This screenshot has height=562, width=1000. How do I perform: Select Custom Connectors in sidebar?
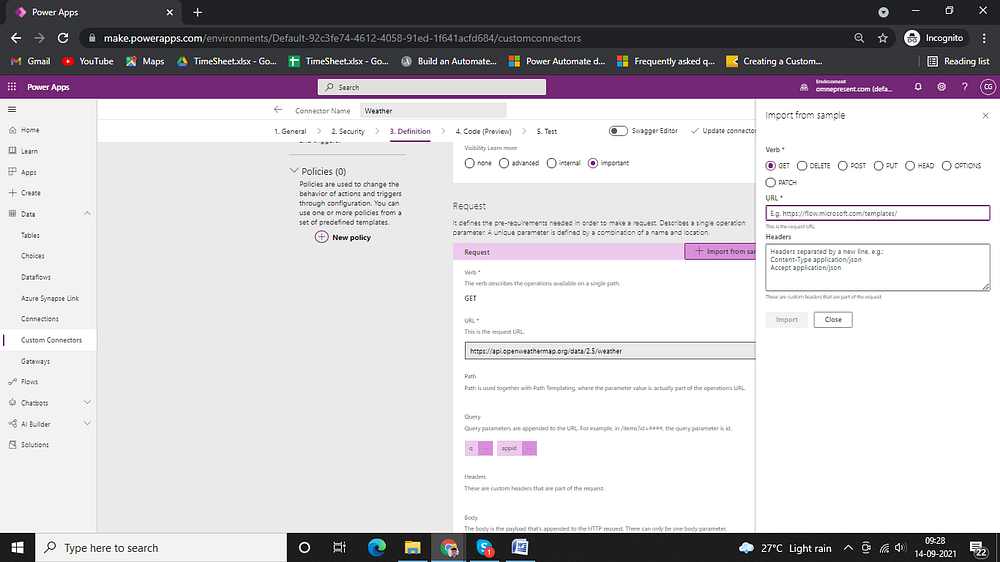coord(51,340)
